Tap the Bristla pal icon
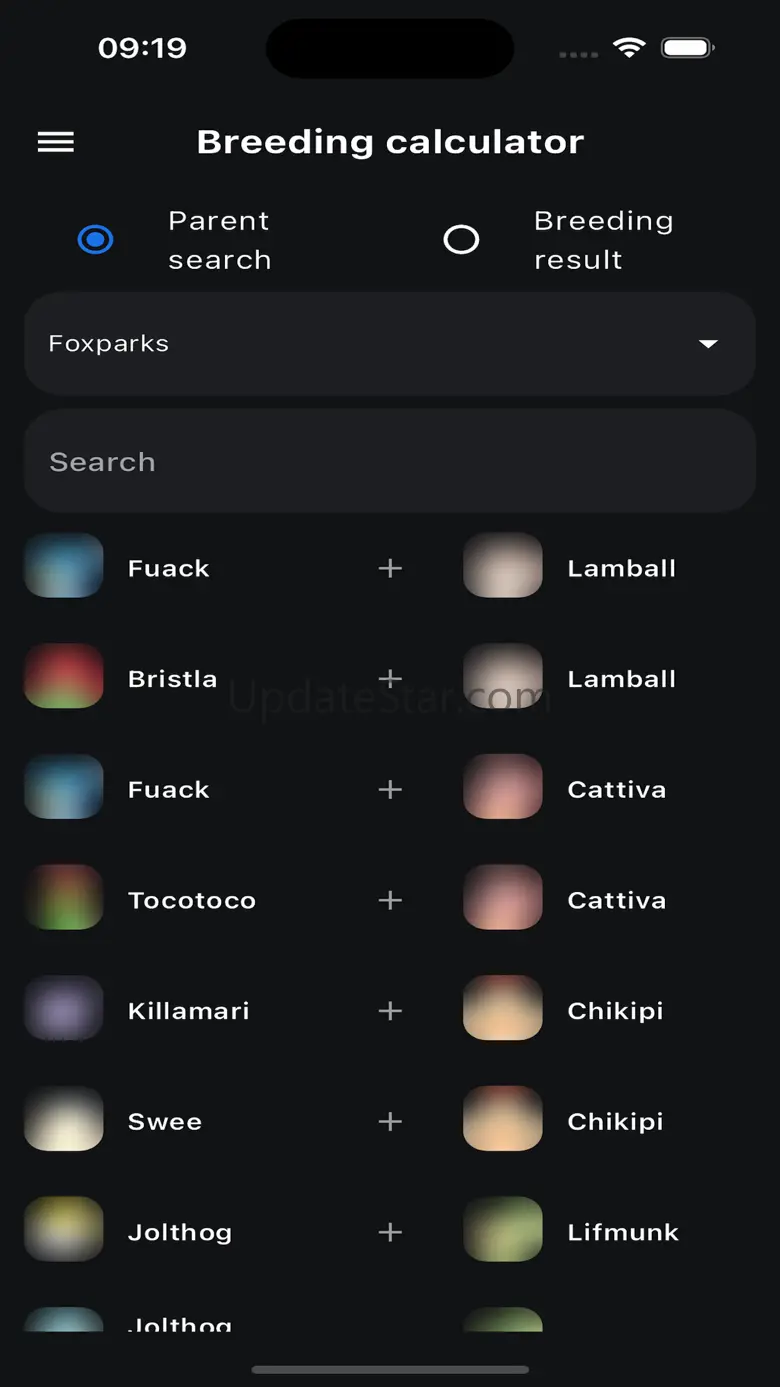This screenshot has width=780, height=1387. pyautogui.click(x=64, y=677)
